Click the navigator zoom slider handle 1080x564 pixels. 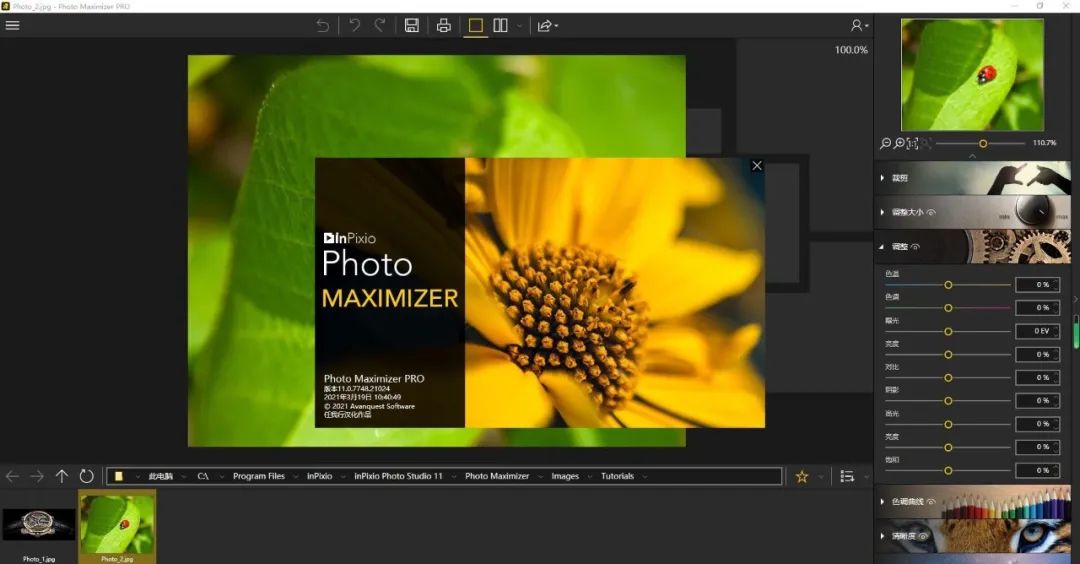[x=983, y=143]
